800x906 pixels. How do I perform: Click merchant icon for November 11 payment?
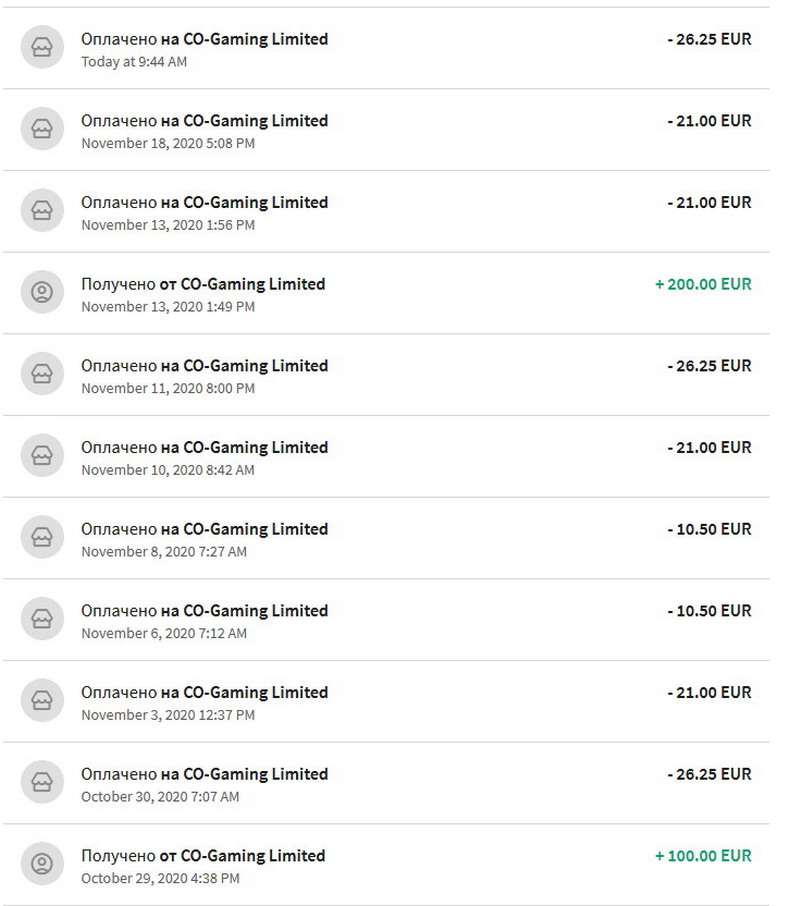(42, 375)
